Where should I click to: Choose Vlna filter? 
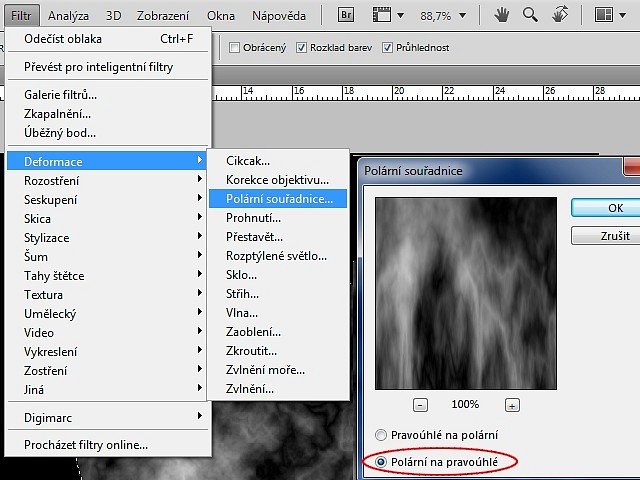click(x=278, y=313)
